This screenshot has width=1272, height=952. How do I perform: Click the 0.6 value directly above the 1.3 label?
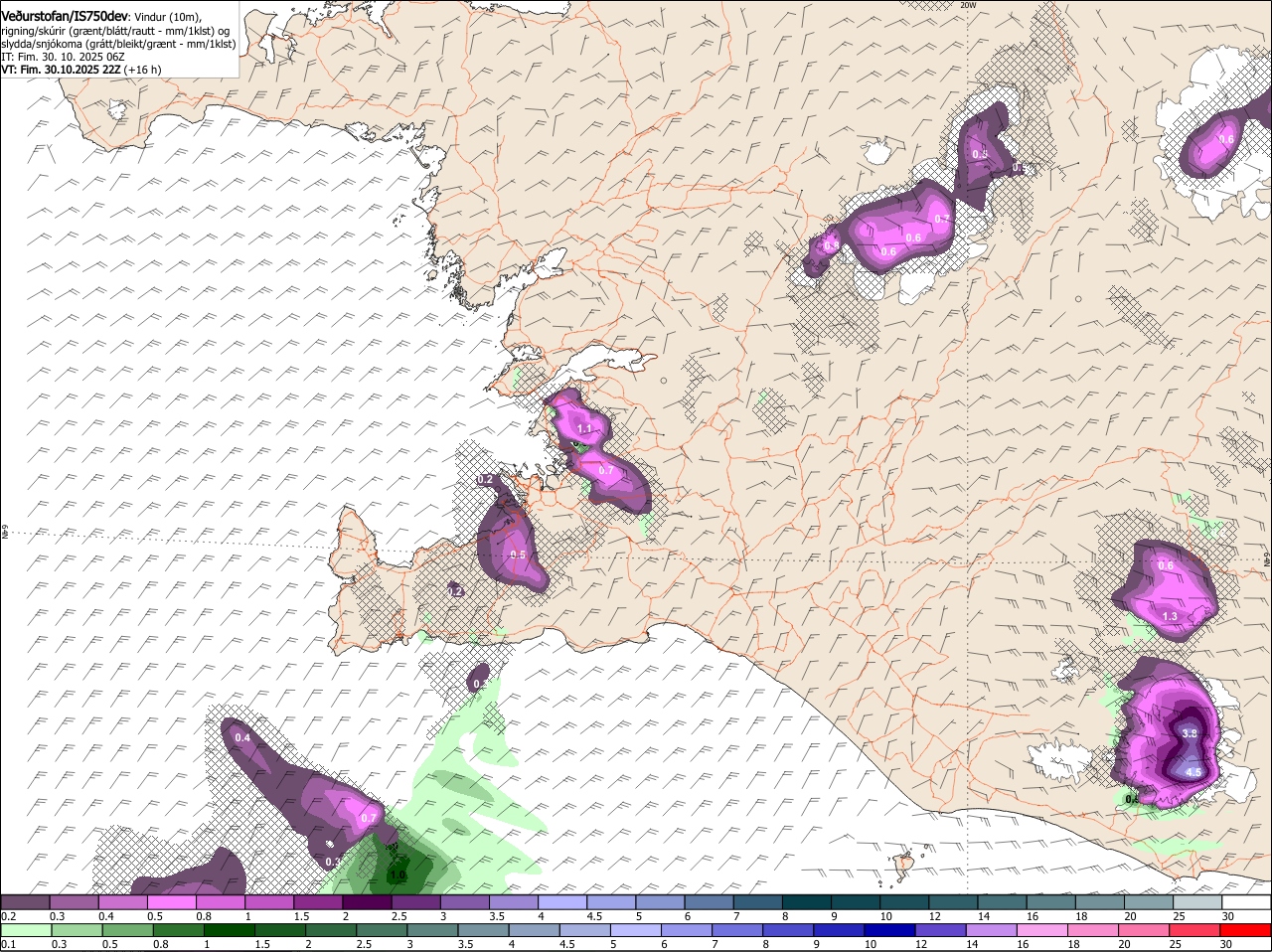[1166, 565]
